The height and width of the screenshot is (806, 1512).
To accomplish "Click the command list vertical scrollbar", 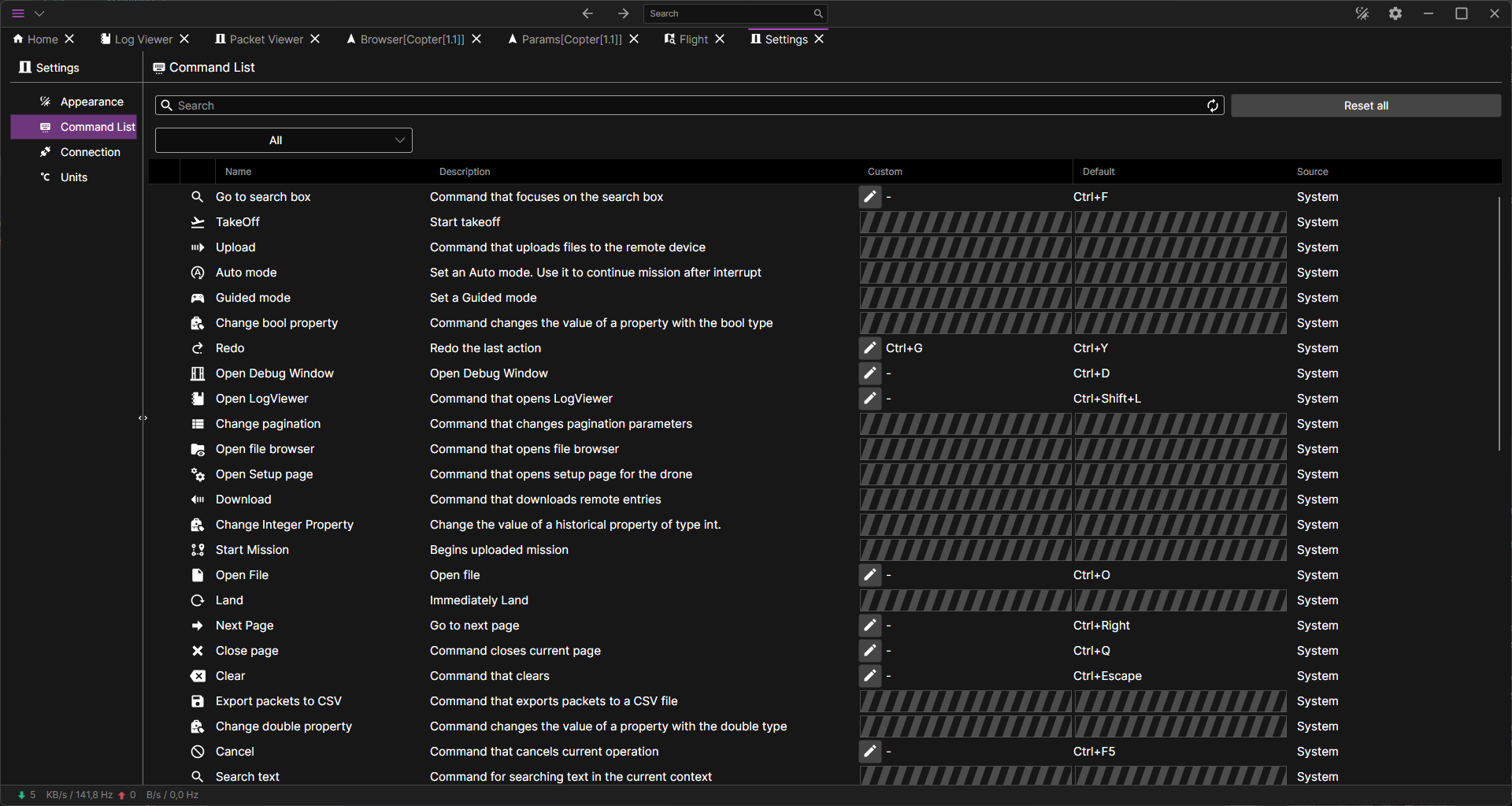I will point(1499,323).
